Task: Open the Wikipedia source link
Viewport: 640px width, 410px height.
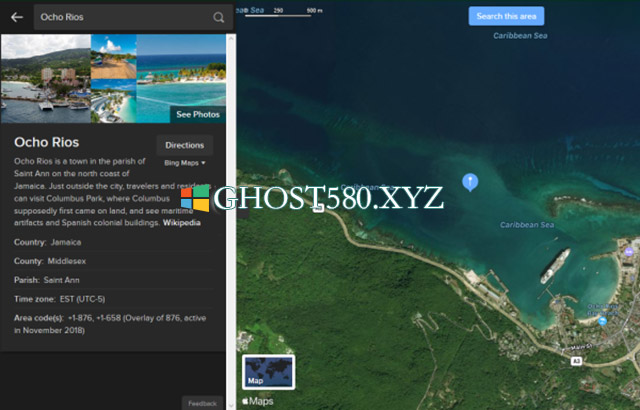Action: (182, 223)
